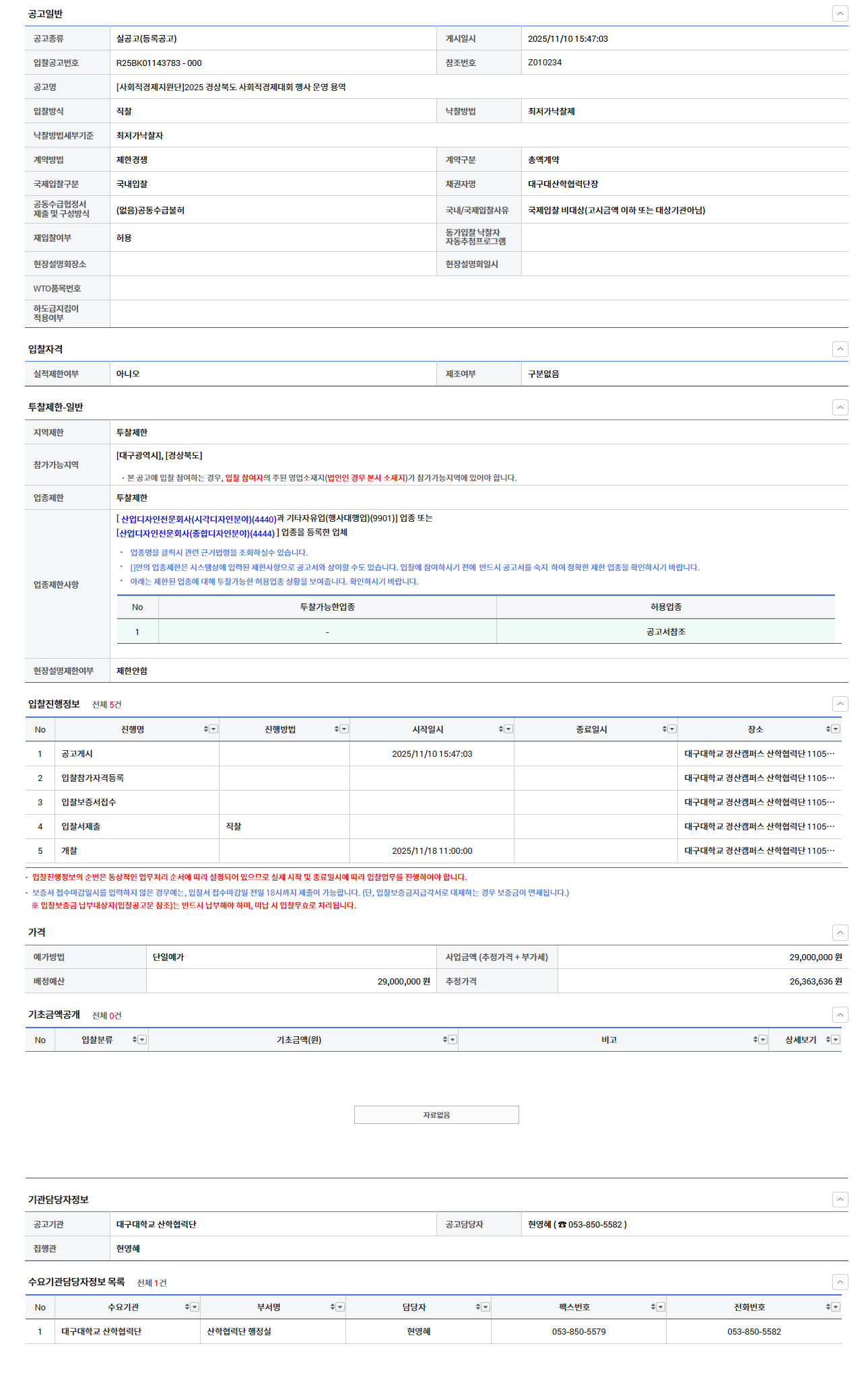Collapse the 가격 section panel
This screenshot has height=1375, width=868.
click(x=840, y=933)
